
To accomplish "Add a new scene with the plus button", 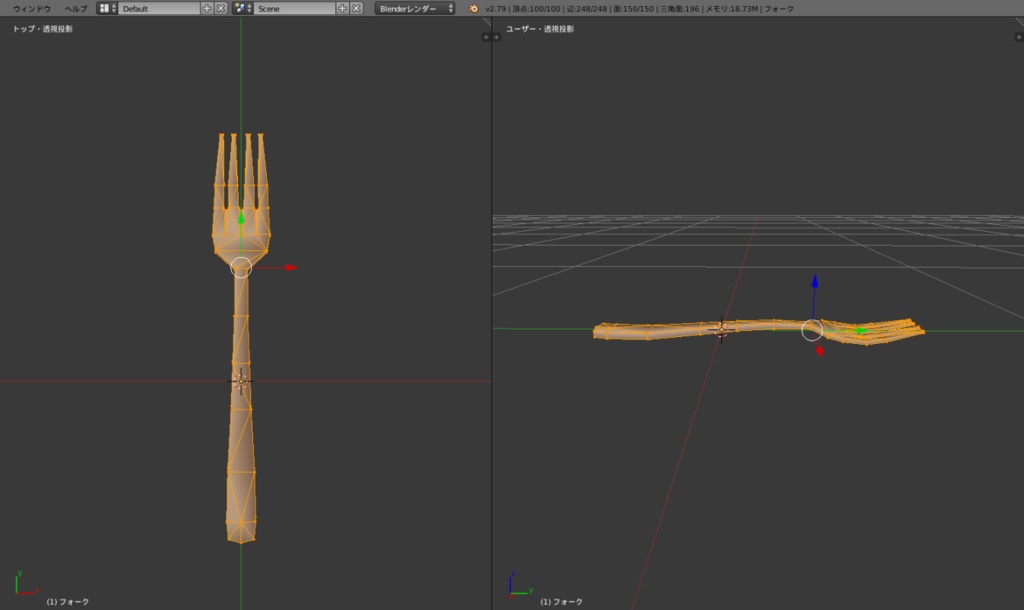I will click(344, 7).
